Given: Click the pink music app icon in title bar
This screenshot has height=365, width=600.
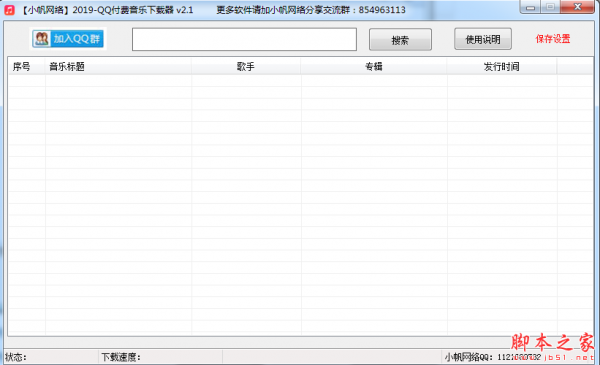Looking at the screenshot, I should [9, 10].
